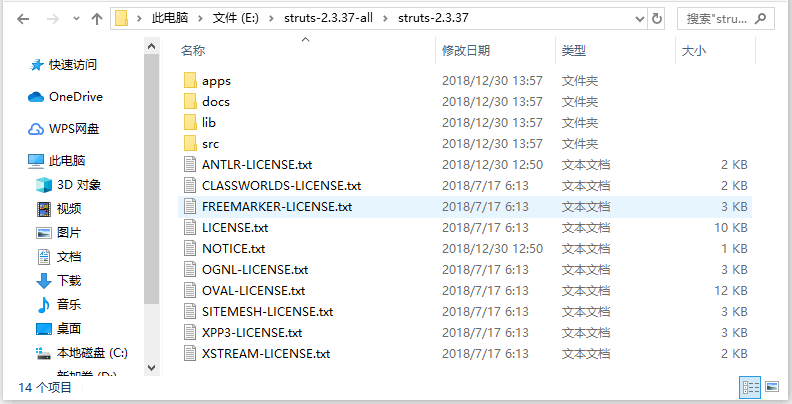792x404 pixels.
Task: Click the OVAL-LICENSE.txt file name
Action: point(254,291)
